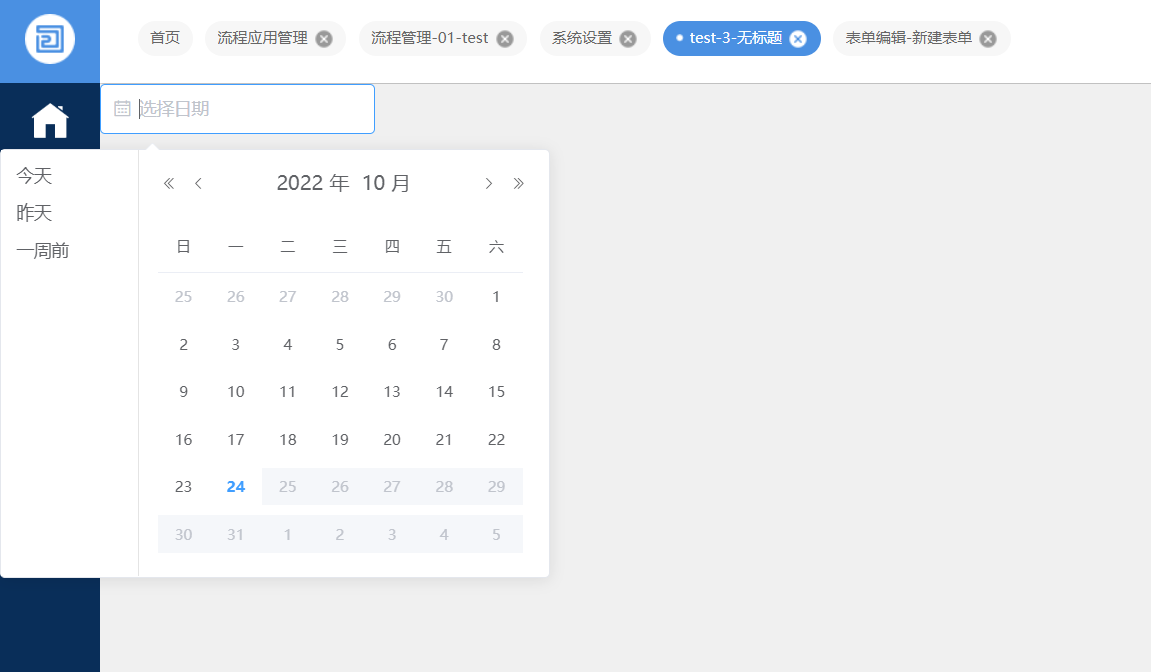
Task: Click the calendar icon in date field
Action: pyautogui.click(x=123, y=109)
